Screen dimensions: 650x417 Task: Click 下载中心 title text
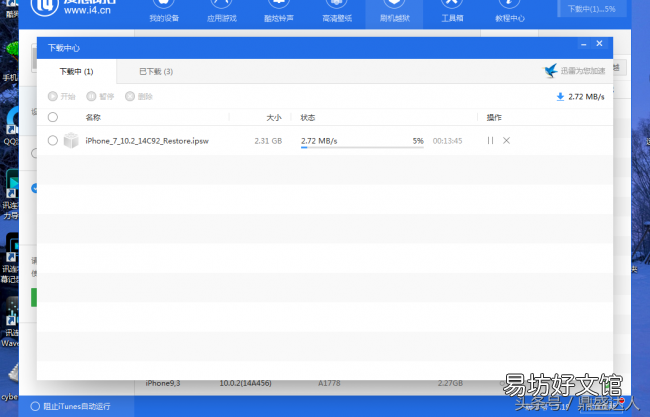[63, 48]
